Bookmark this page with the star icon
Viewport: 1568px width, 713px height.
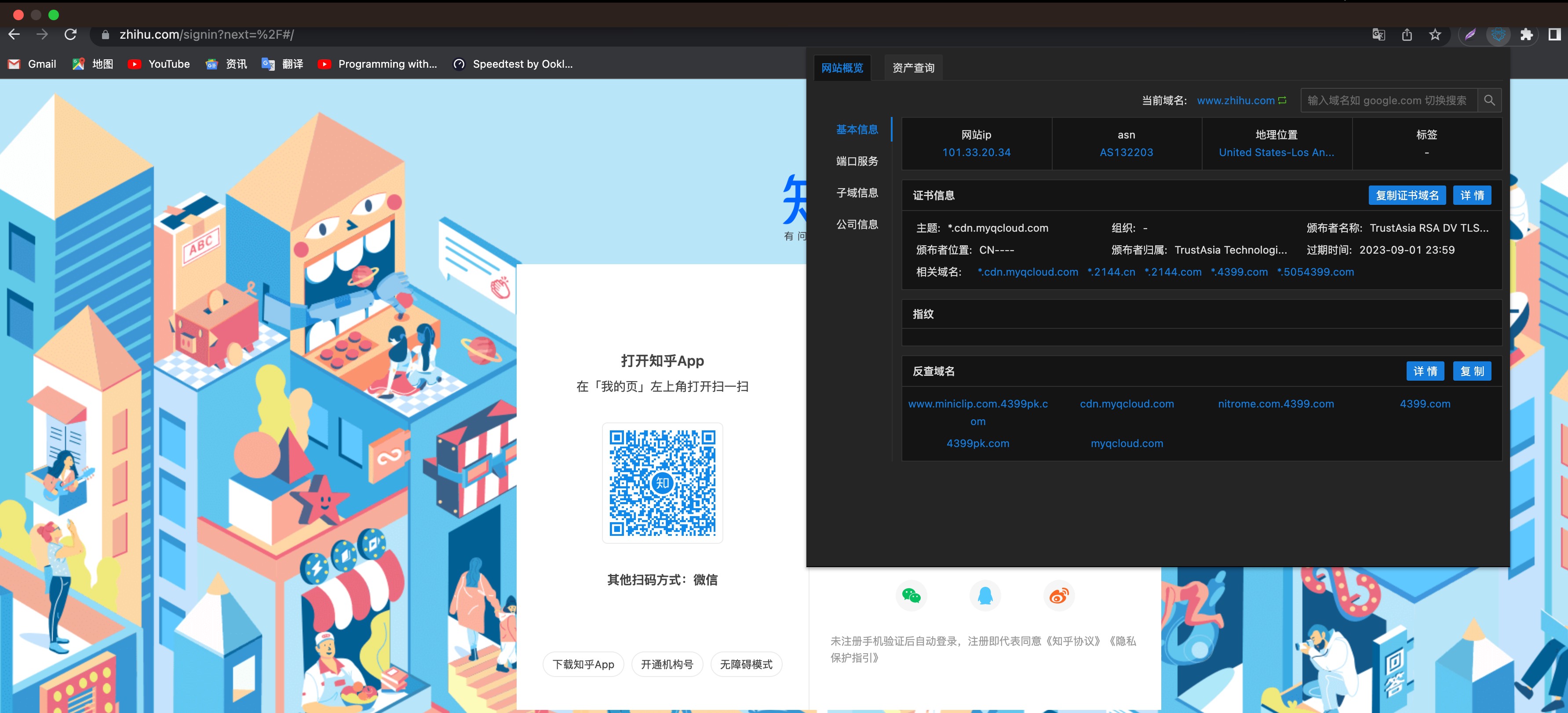pos(1435,35)
